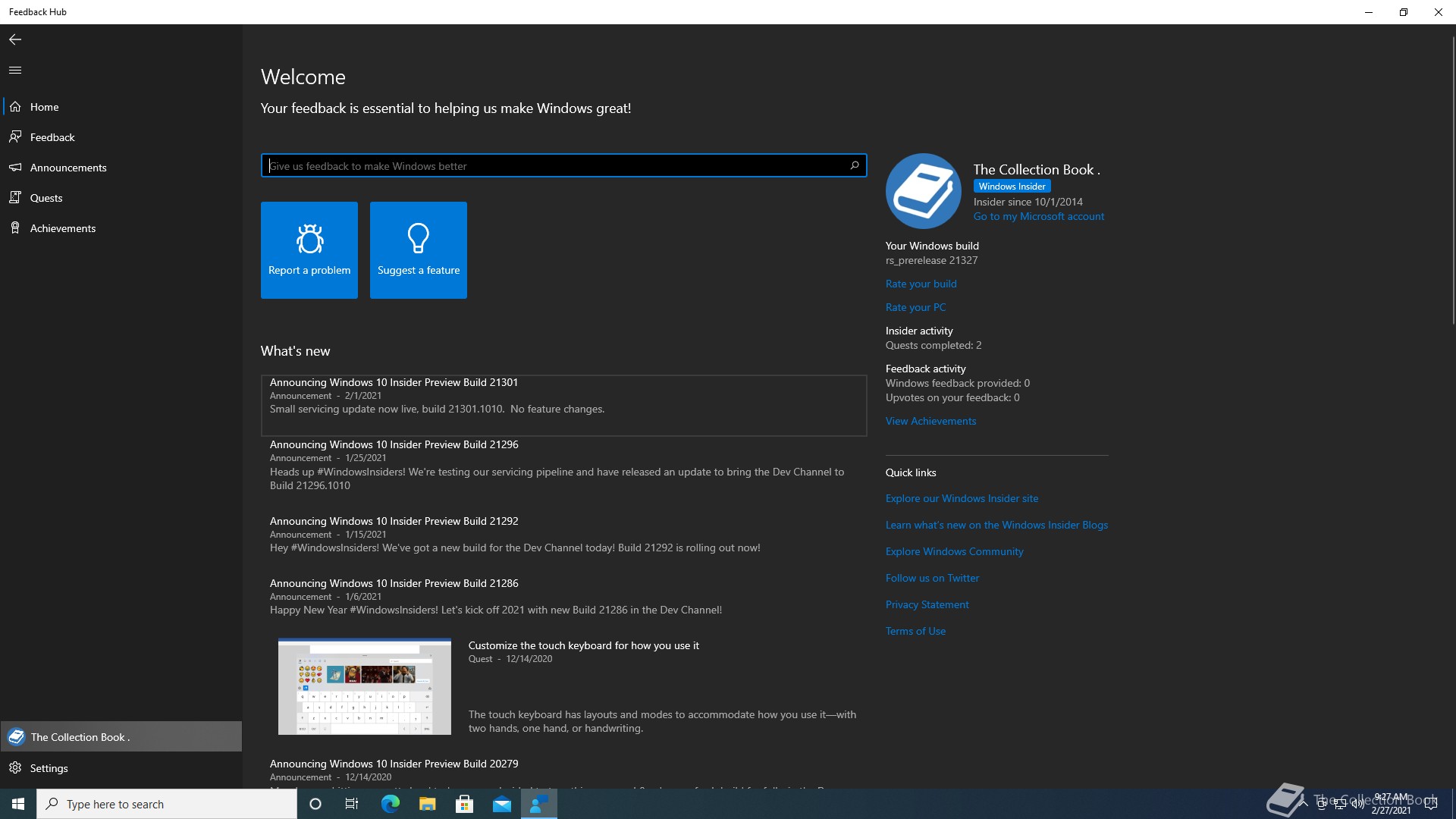Screen dimensions: 1456x819
Task: Click The Collection Book account item in sidebar
Action: pyautogui.click(x=121, y=736)
